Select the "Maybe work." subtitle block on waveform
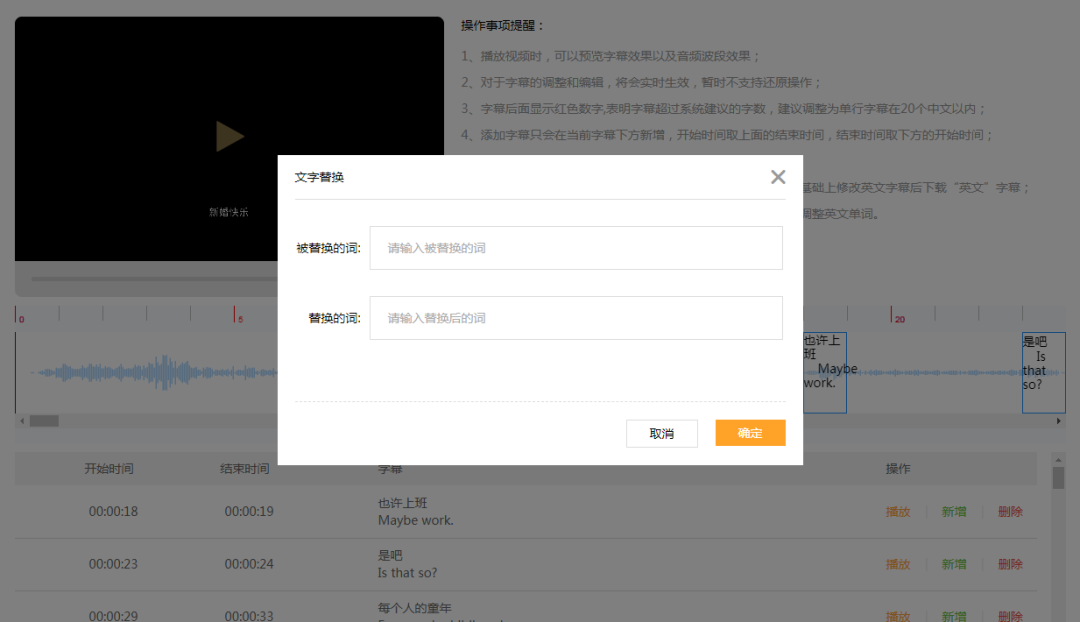The width and height of the screenshot is (1080, 622). (x=825, y=373)
